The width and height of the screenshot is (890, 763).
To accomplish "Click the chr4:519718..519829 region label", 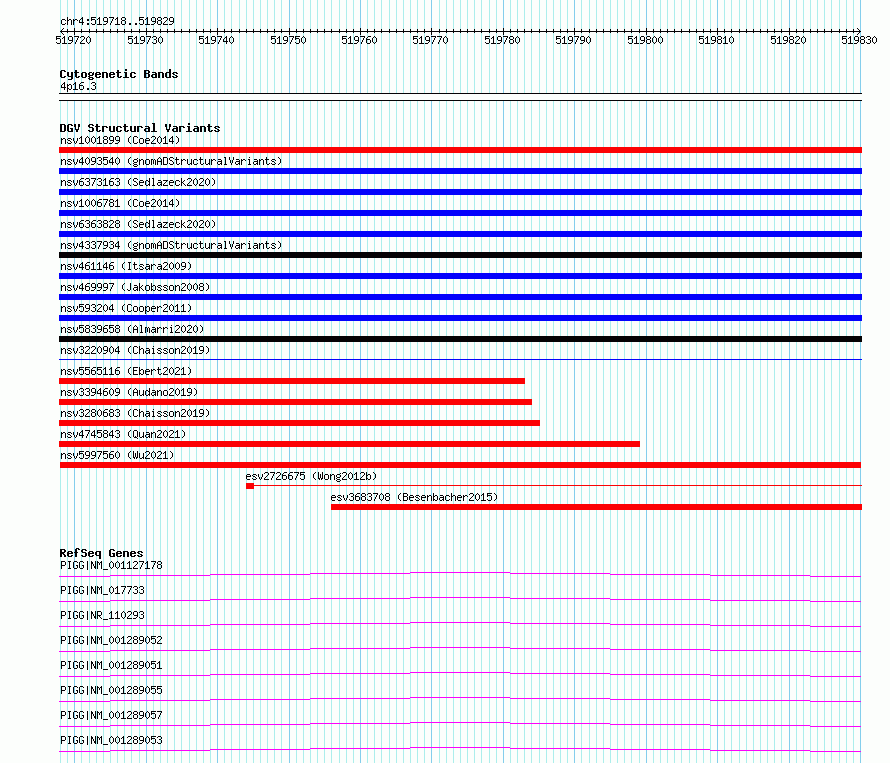I will 117,22.
